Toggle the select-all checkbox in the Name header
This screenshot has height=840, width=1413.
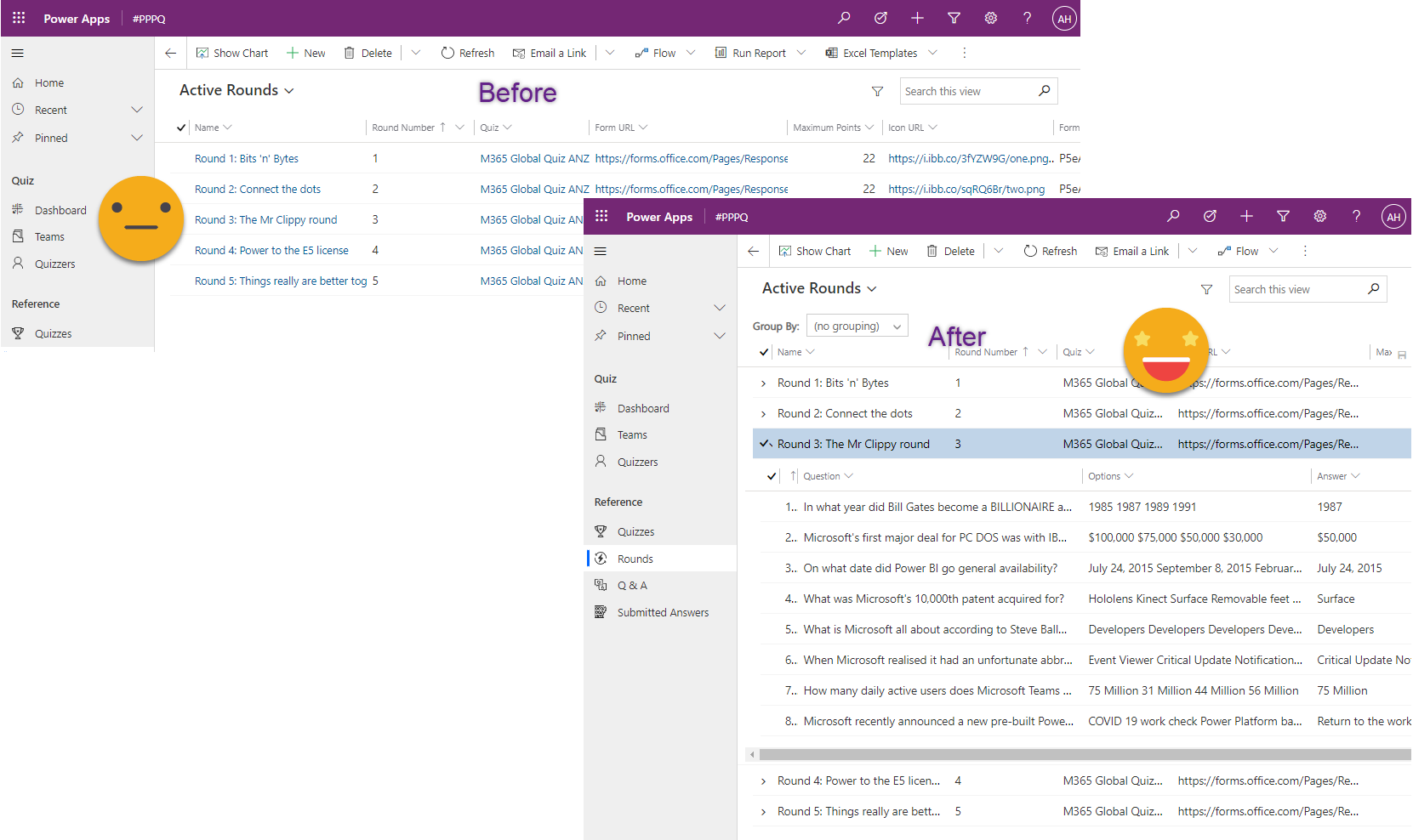(x=763, y=351)
